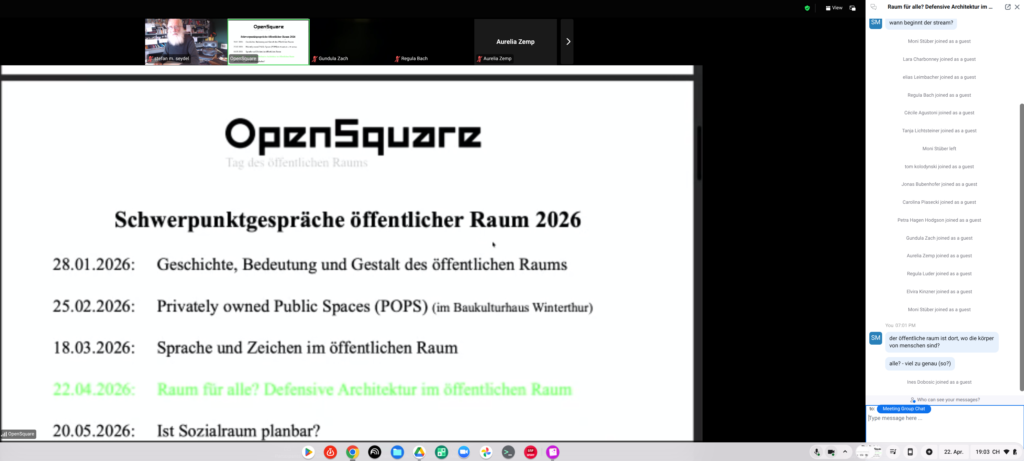This screenshot has height=461, width=1024.
Task: Open Google Drive from the shelf
Action: coord(419,452)
